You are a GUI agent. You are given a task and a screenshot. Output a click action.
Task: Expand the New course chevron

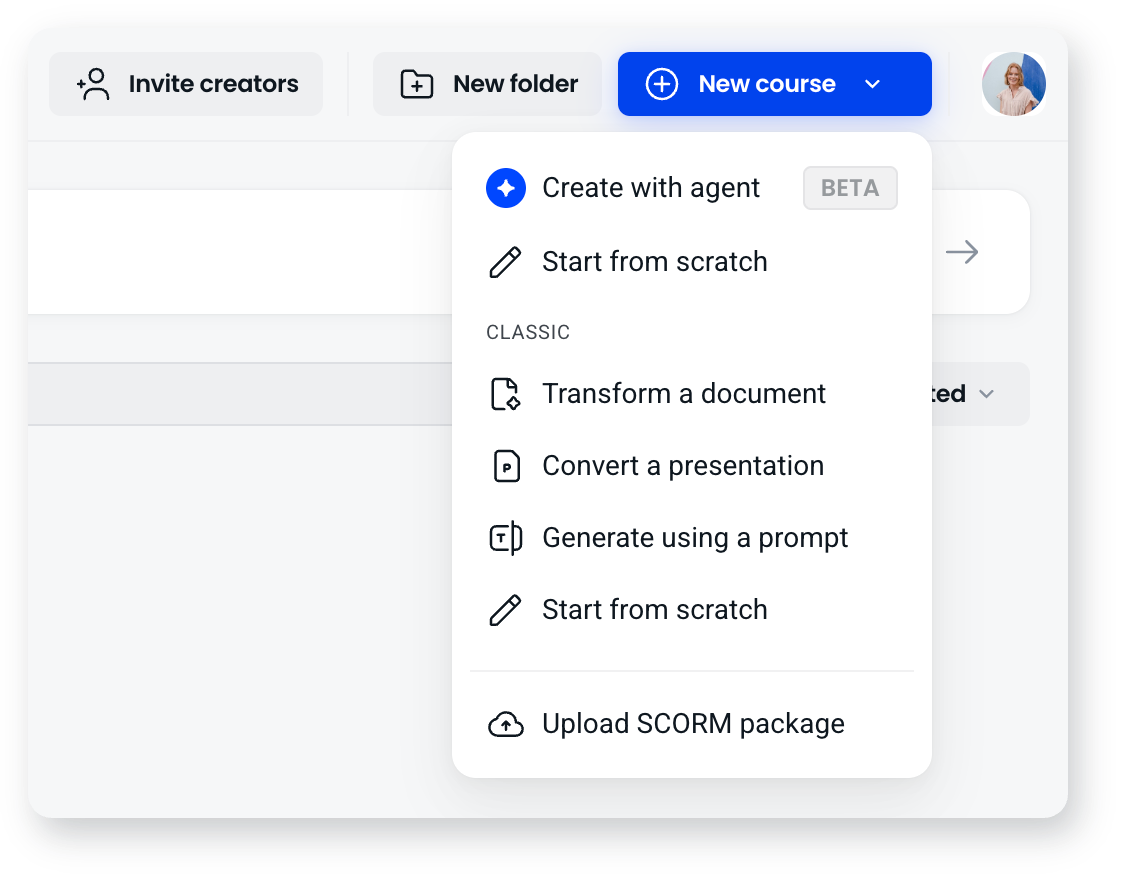[872, 84]
